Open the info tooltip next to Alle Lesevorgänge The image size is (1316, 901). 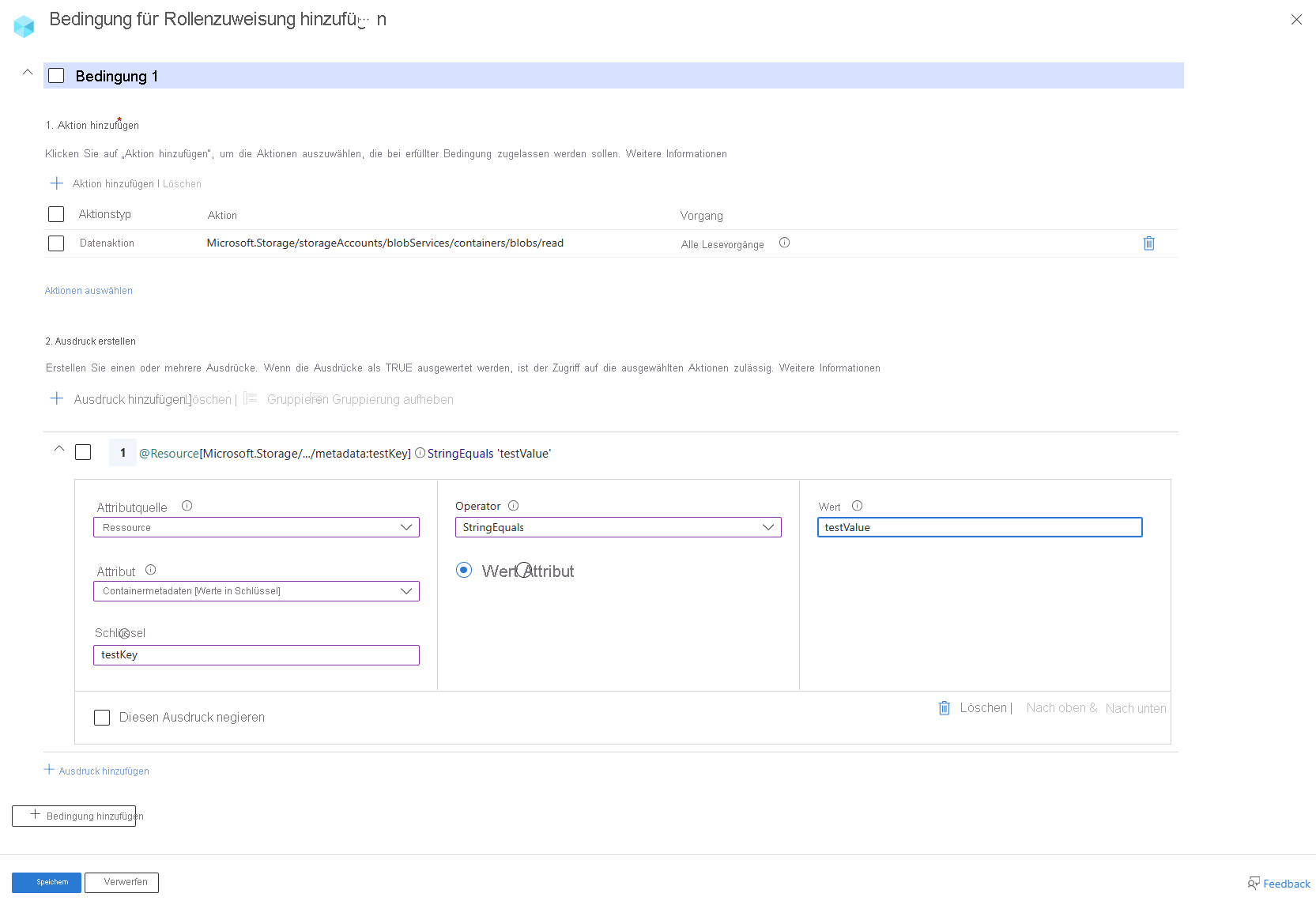pos(784,243)
